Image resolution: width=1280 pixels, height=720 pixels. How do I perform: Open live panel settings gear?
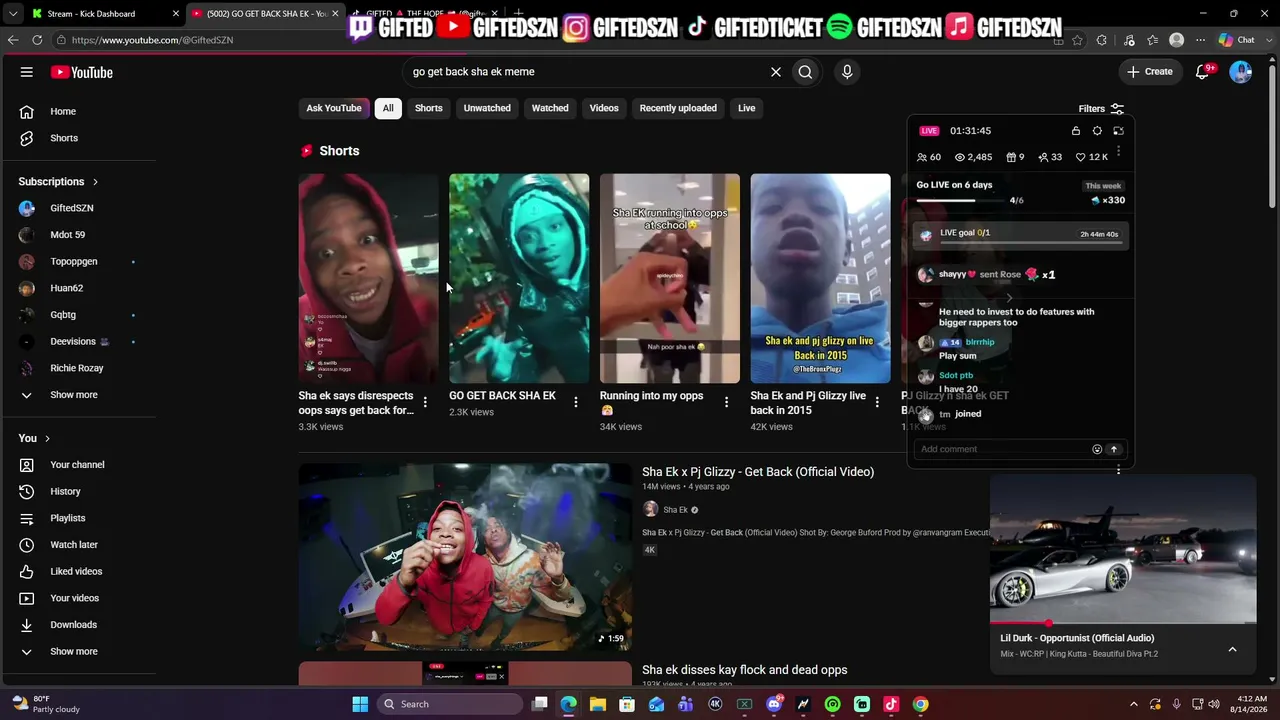coord(1097,131)
